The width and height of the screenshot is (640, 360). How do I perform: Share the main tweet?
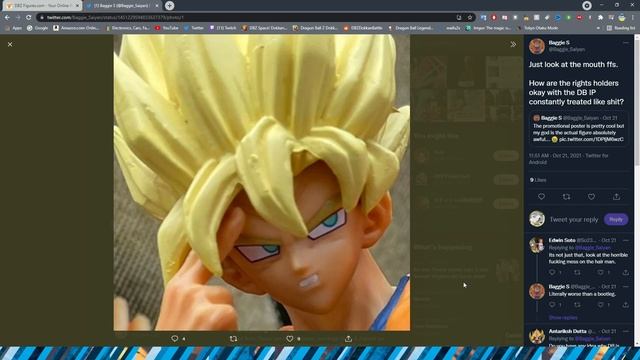[616, 197]
